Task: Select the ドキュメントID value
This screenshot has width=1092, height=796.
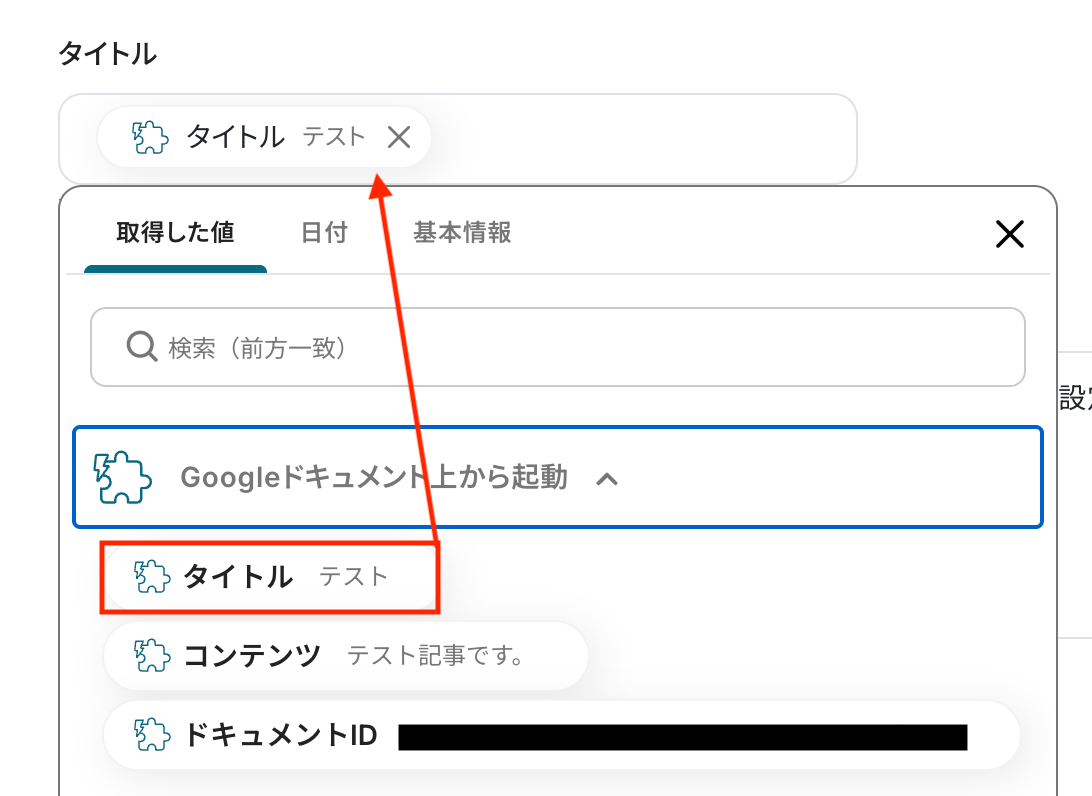Action: [281, 736]
